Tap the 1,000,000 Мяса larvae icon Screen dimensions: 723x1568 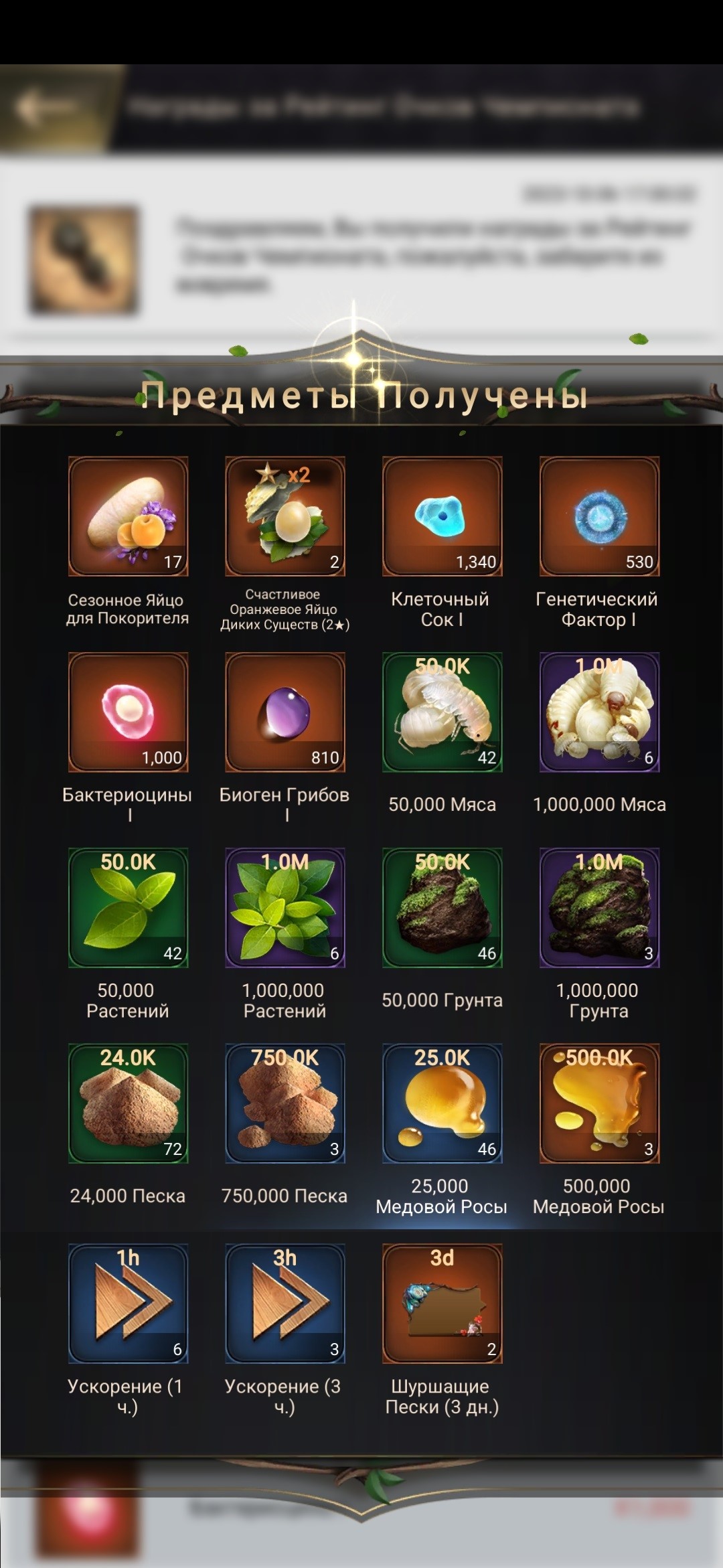tap(600, 712)
